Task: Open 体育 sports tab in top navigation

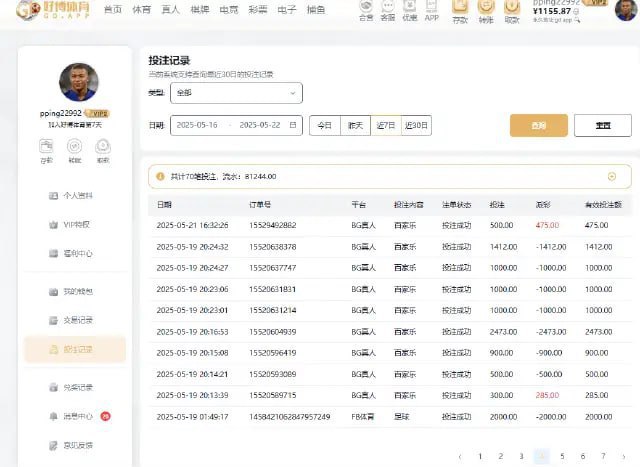Action: (x=144, y=9)
